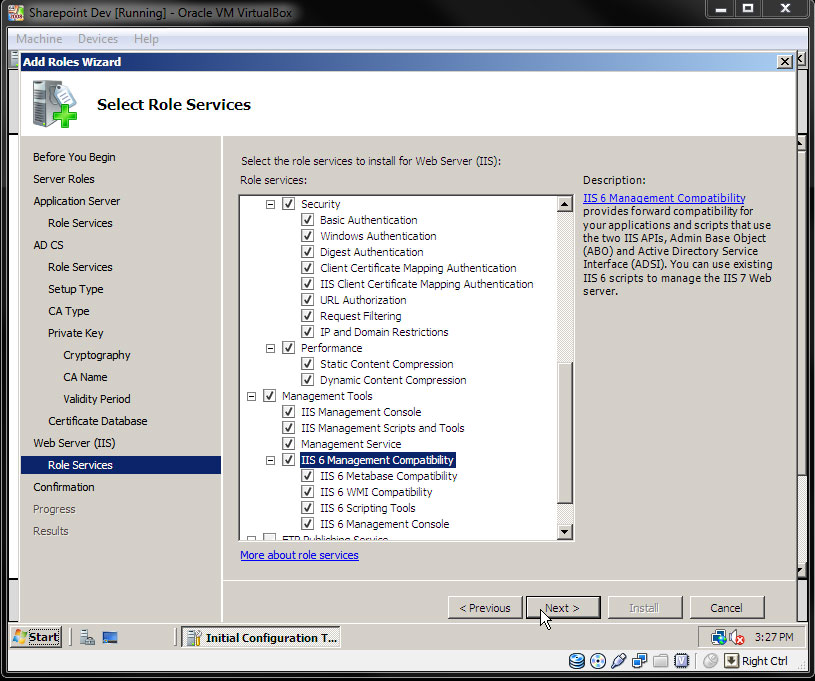This screenshot has height=681, width=815.
Task: Click the virtualization status V icon
Action: click(681, 661)
